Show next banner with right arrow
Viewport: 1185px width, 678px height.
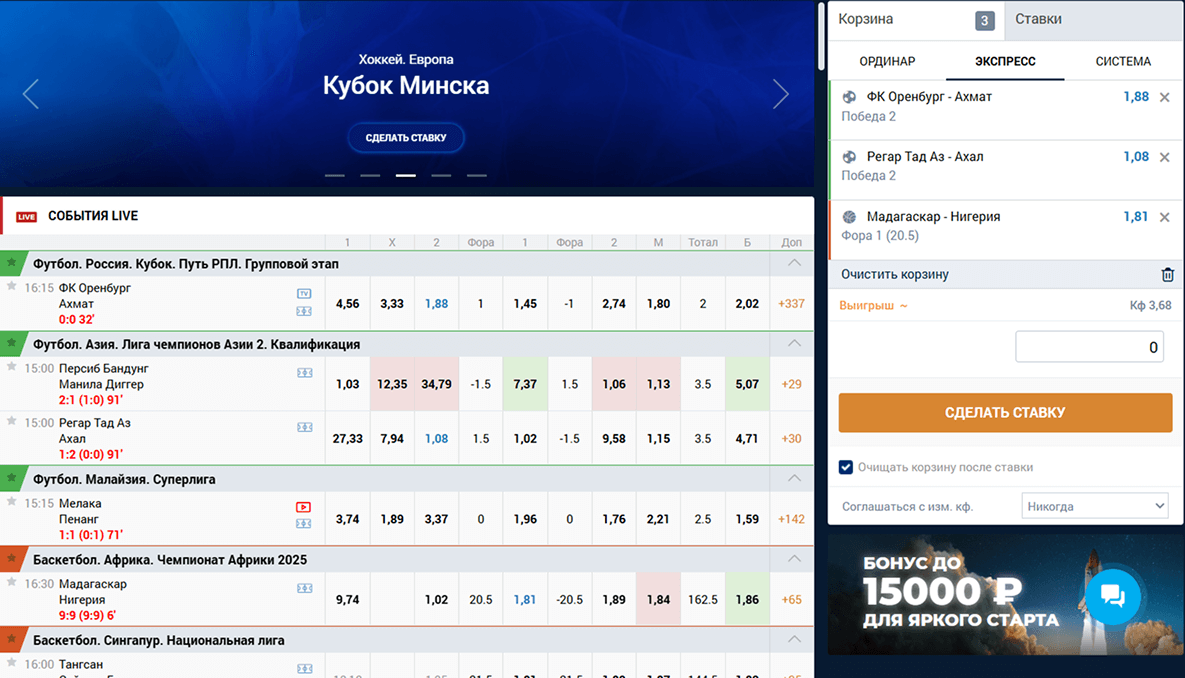pos(780,95)
